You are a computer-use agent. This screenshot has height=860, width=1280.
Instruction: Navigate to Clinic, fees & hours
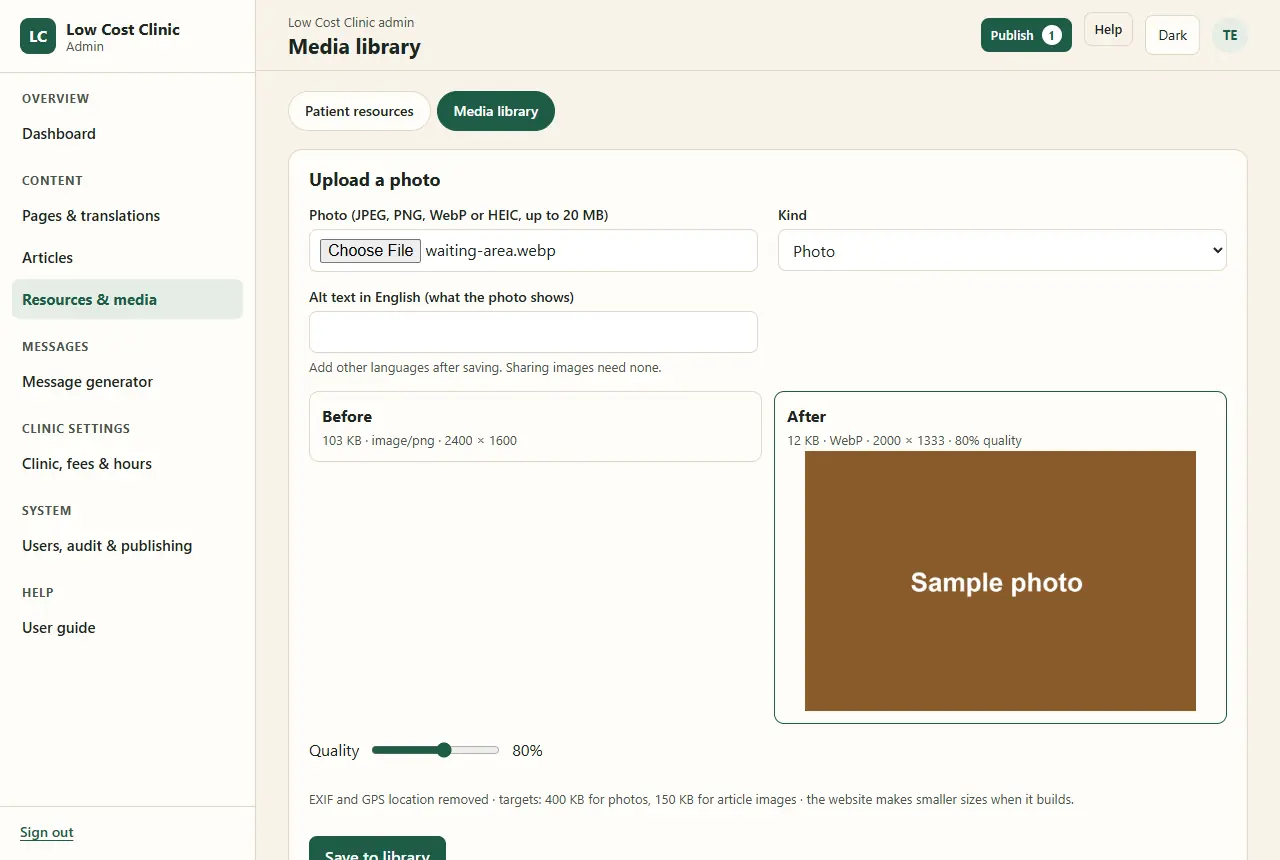click(128, 464)
